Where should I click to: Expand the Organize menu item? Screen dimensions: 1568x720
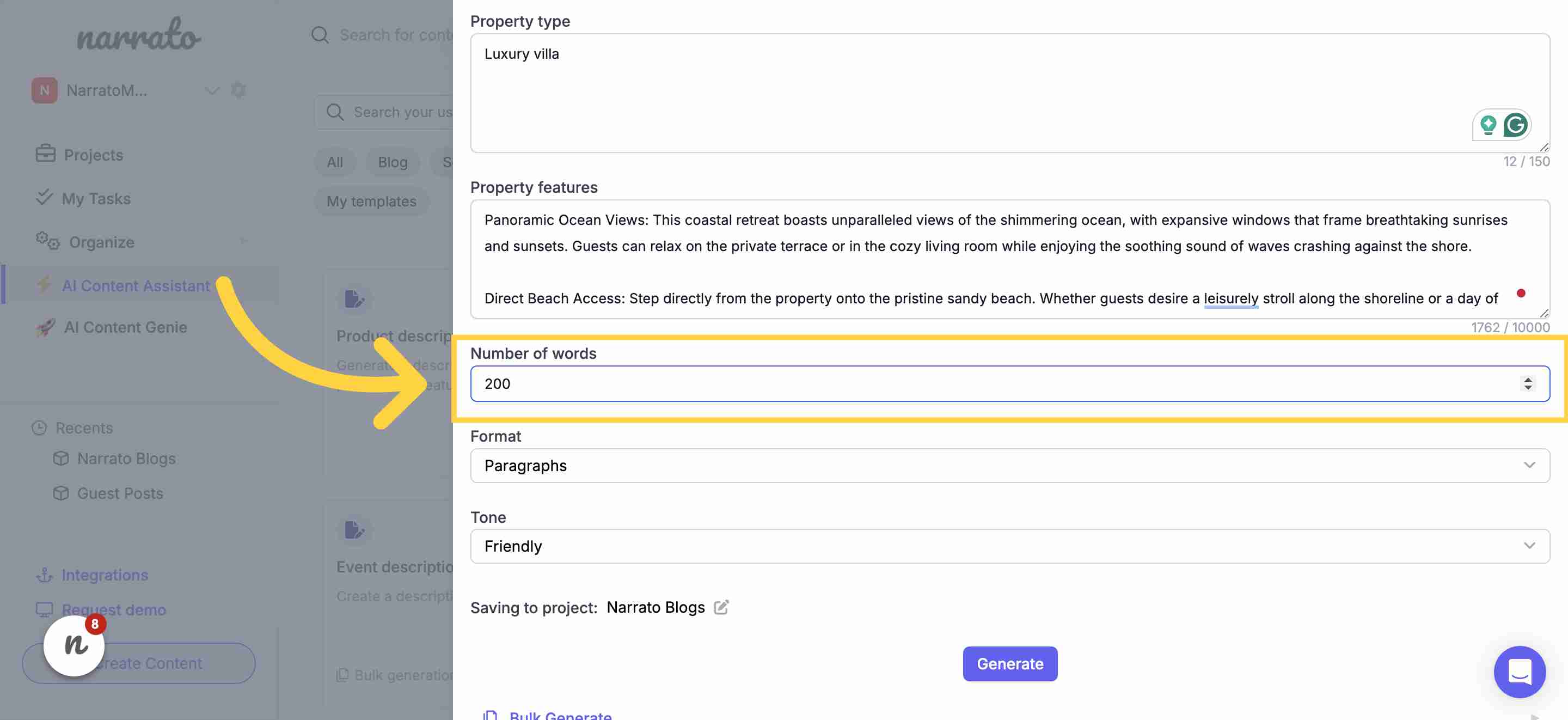tap(102, 242)
